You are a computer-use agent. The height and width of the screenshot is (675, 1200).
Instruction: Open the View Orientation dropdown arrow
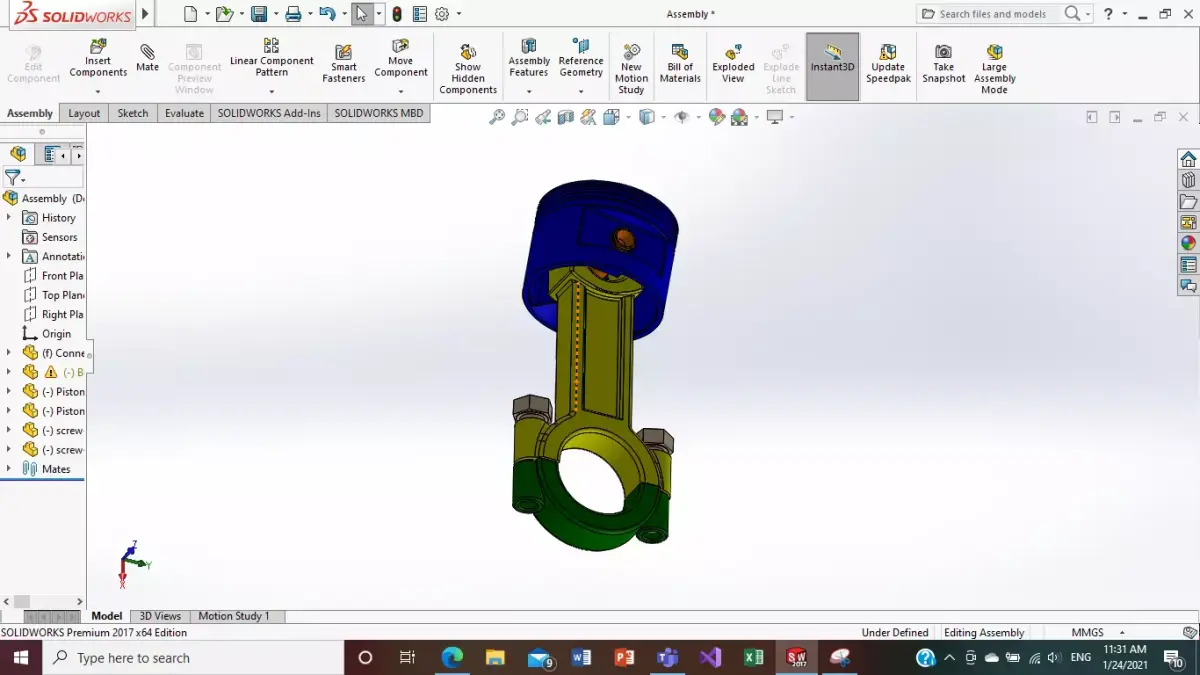pos(628,116)
